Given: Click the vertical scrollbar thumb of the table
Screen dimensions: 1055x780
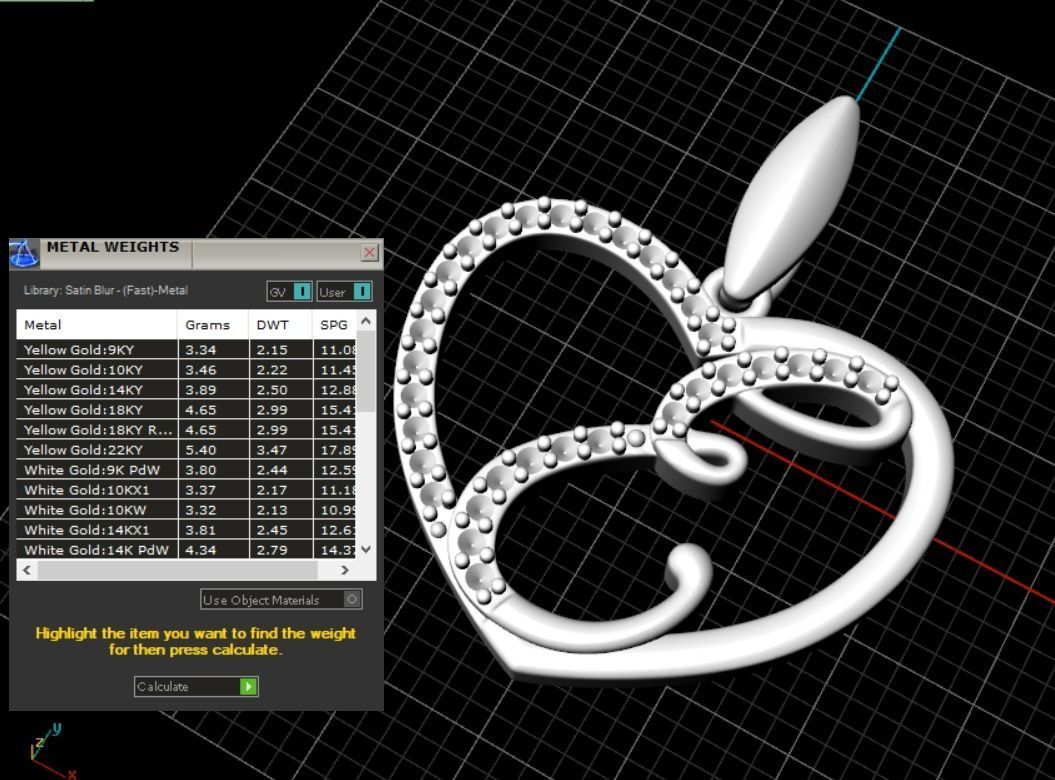Looking at the screenshot, I should click(365, 371).
